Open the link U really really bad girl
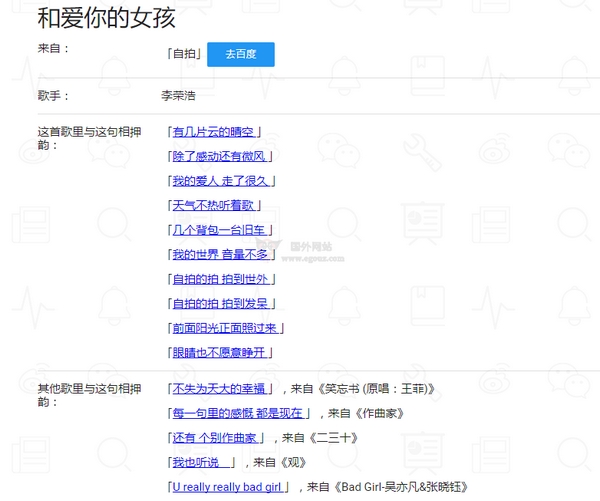This screenshot has height=501, width=600. click(228, 487)
